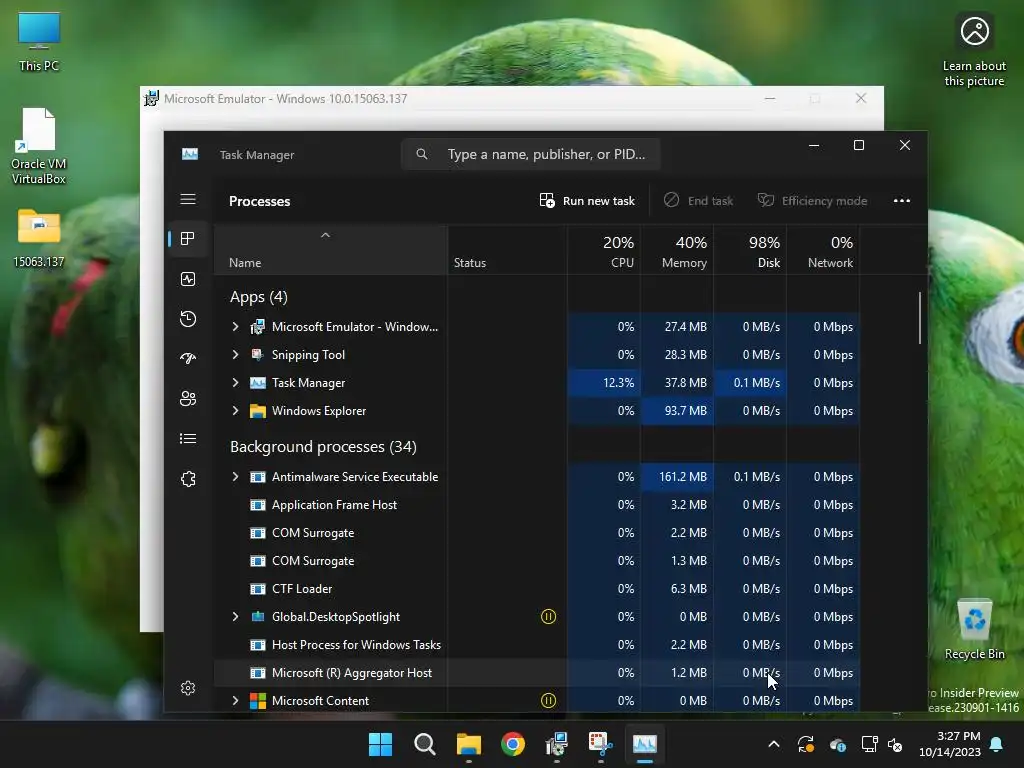The height and width of the screenshot is (768, 1024).
Task: Open taskbar Search
Action: point(424,744)
